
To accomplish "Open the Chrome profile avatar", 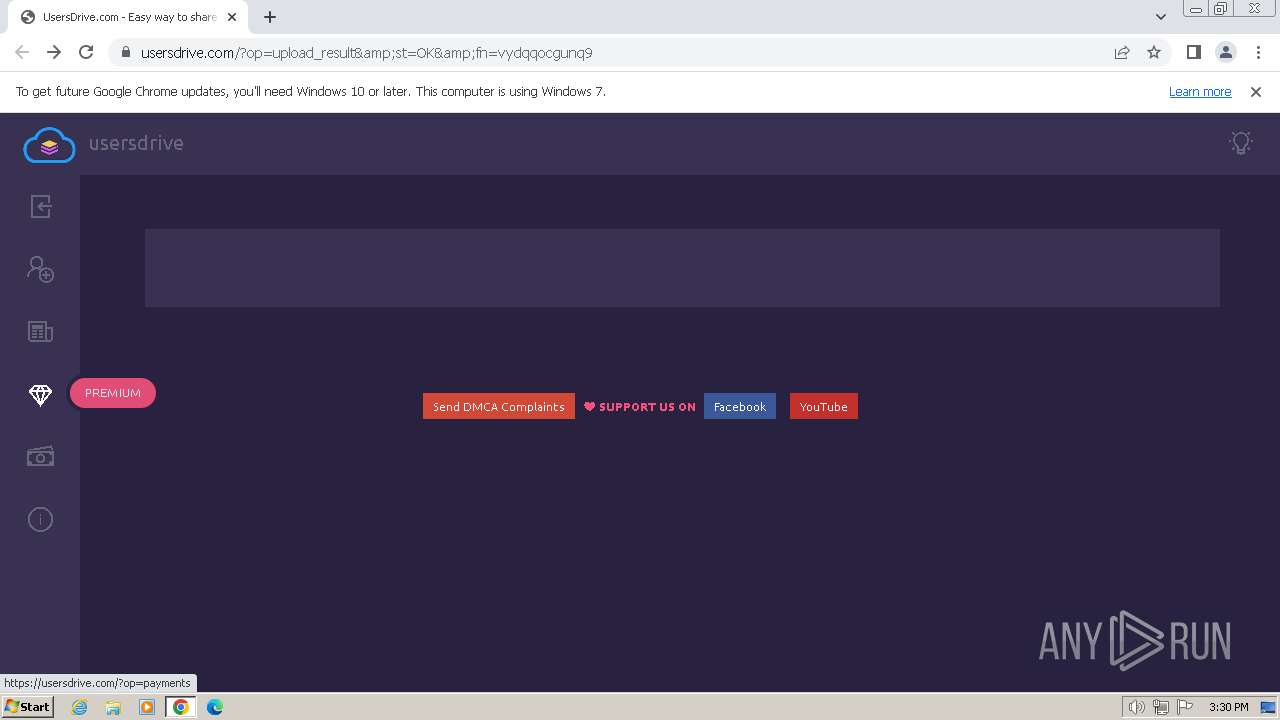I will pos(1226,52).
